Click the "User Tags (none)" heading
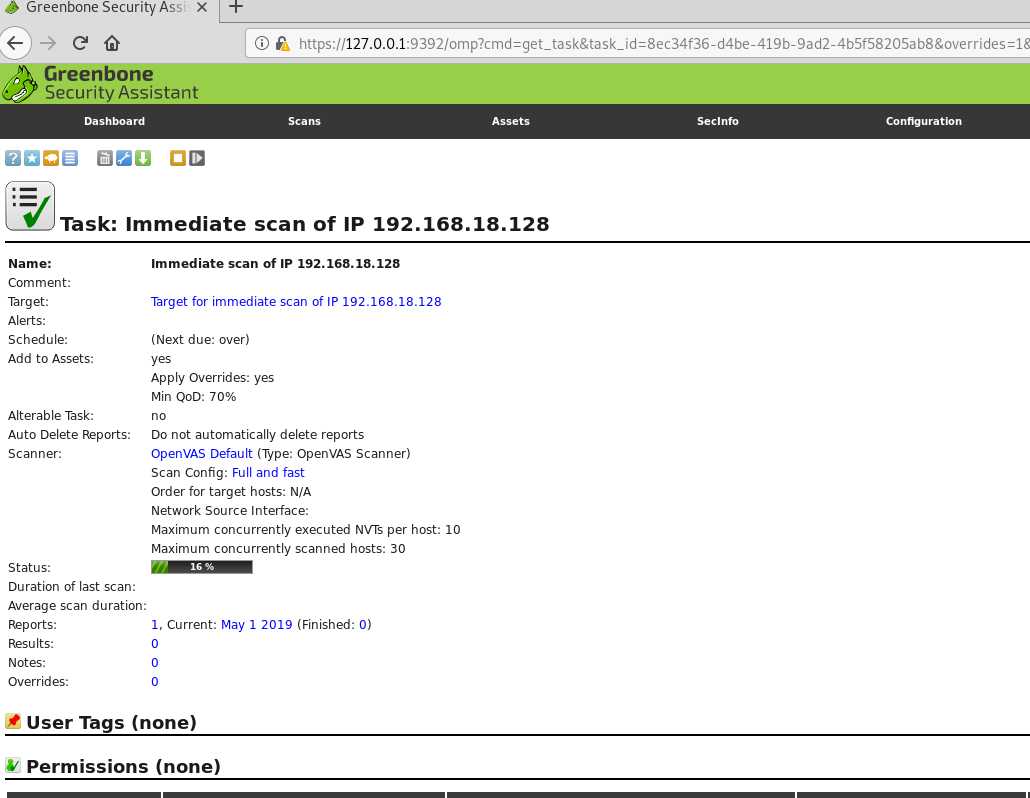Viewport: 1030px width, 798px height. point(112,722)
